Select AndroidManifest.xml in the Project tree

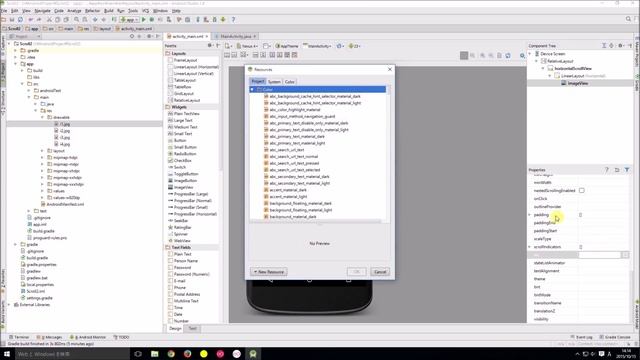click(x=62, y=204)
